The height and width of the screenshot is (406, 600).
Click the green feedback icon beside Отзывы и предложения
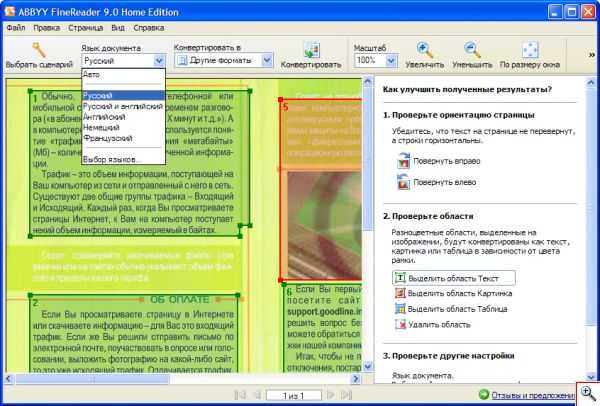click(x=484, y=394)
